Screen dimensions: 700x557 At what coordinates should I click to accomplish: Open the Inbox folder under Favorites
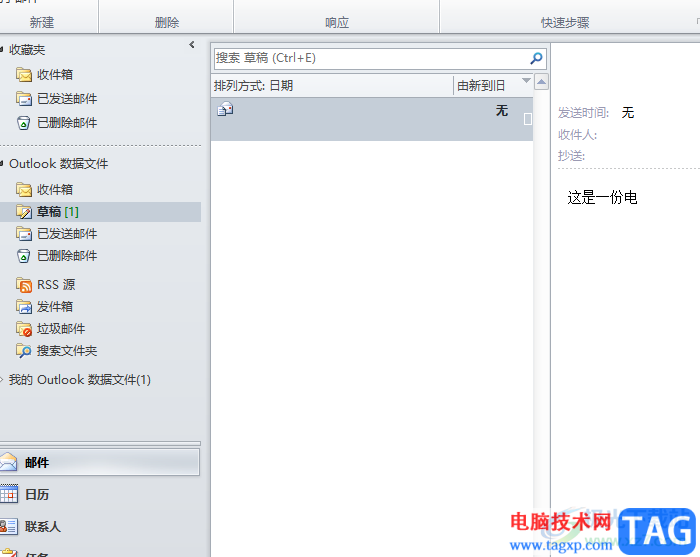(x=55, y=75)
